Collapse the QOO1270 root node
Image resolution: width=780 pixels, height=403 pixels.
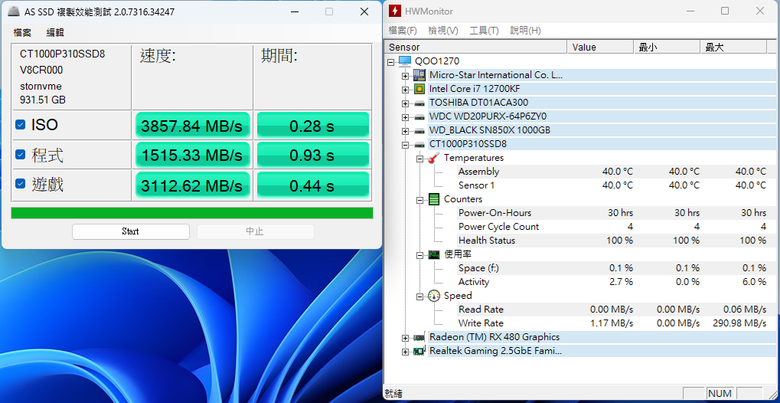click(391, 62)
